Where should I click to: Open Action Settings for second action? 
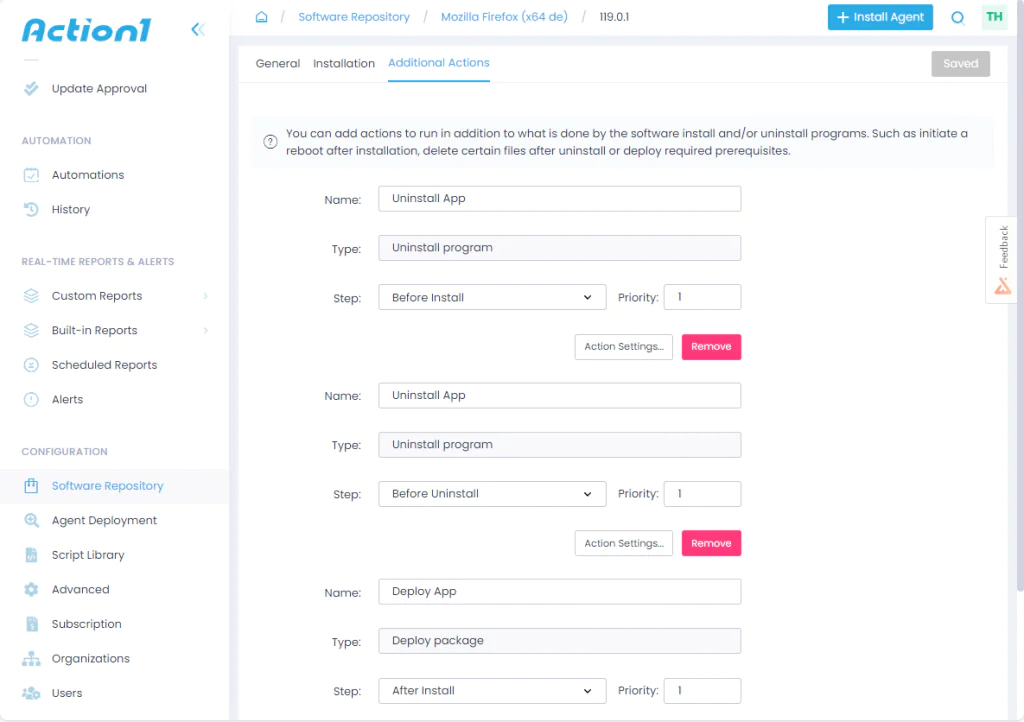coord(623,543)
